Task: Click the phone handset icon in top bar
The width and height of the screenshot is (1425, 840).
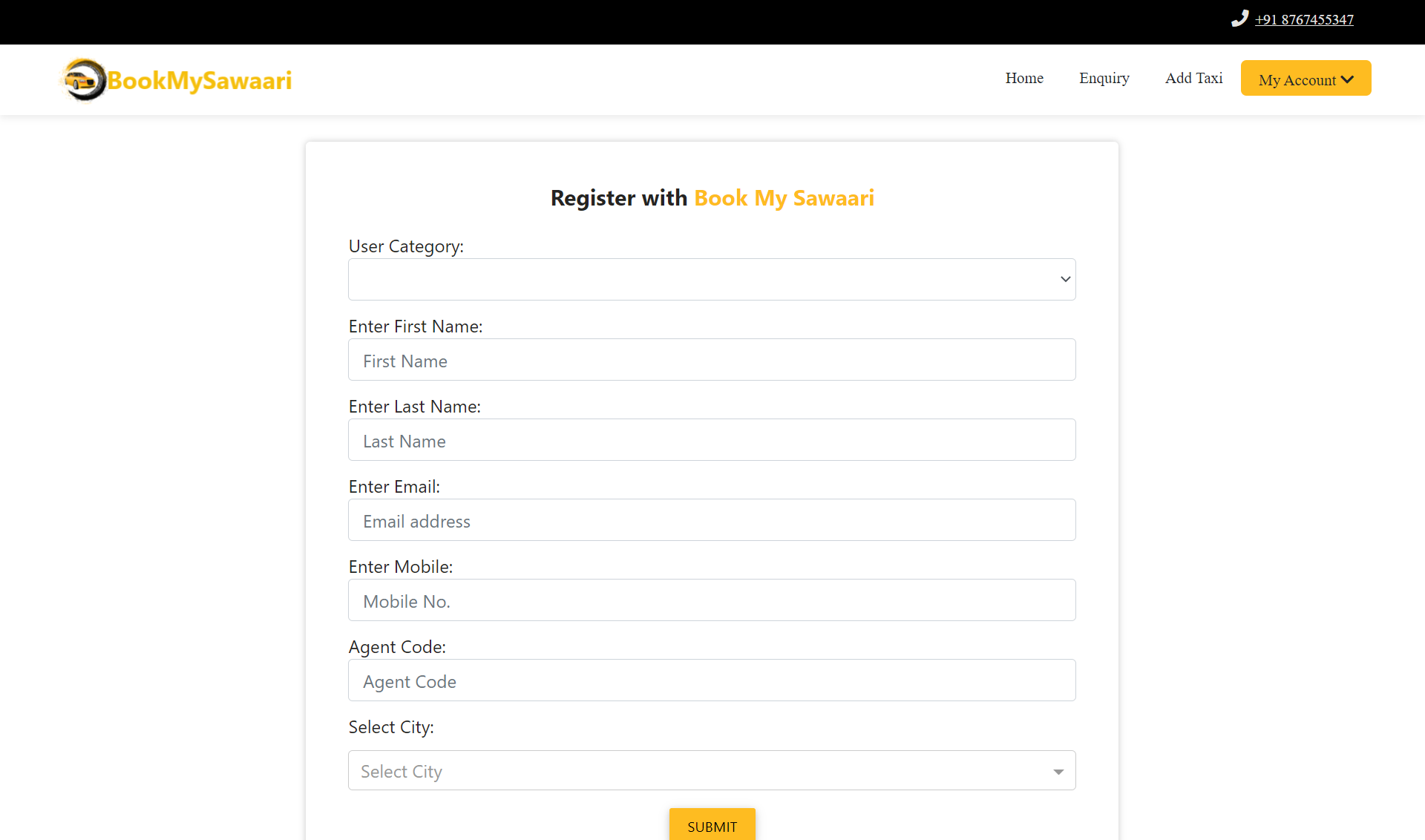Action: (1239, 19)
